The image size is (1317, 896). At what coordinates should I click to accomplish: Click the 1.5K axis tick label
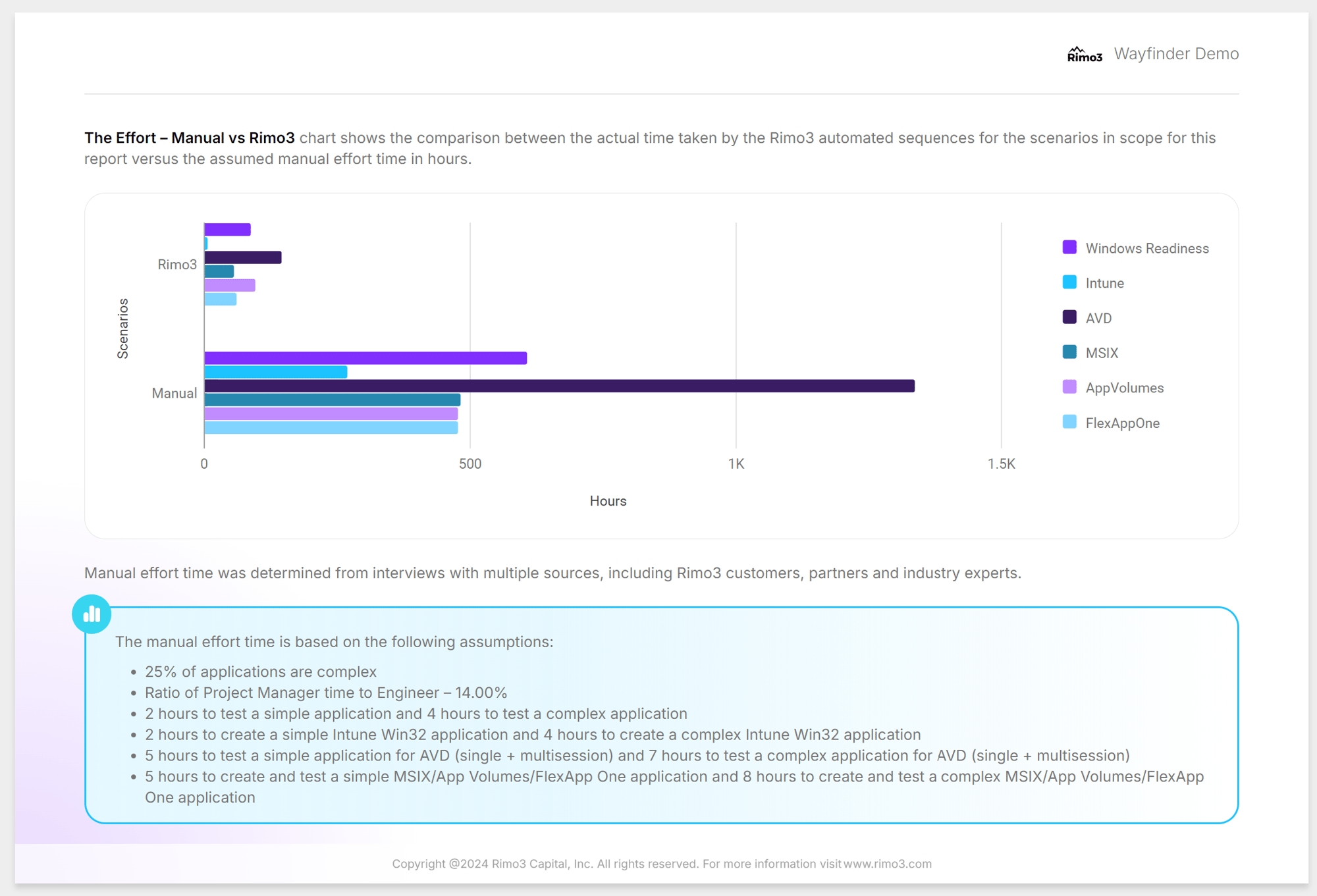(1002, 463)
